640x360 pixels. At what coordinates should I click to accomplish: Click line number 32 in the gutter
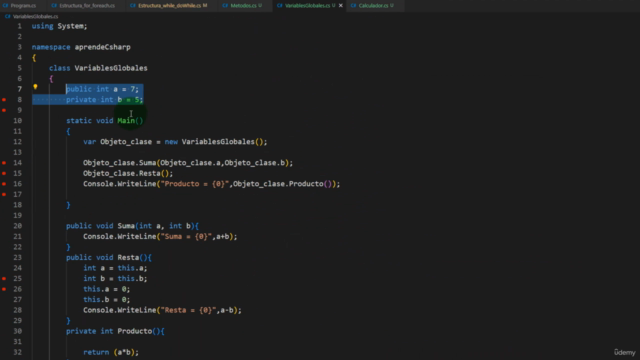coord(17,352)
